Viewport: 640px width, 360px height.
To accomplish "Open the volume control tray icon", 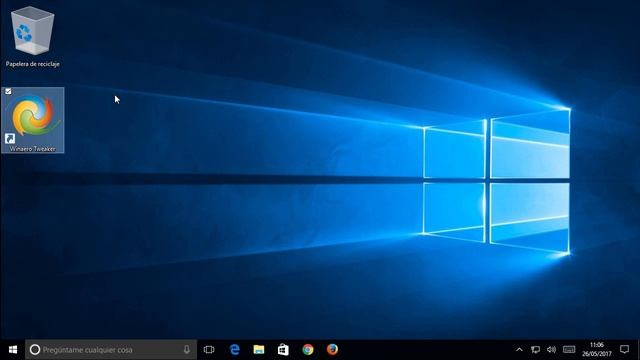I will point(551,350).
